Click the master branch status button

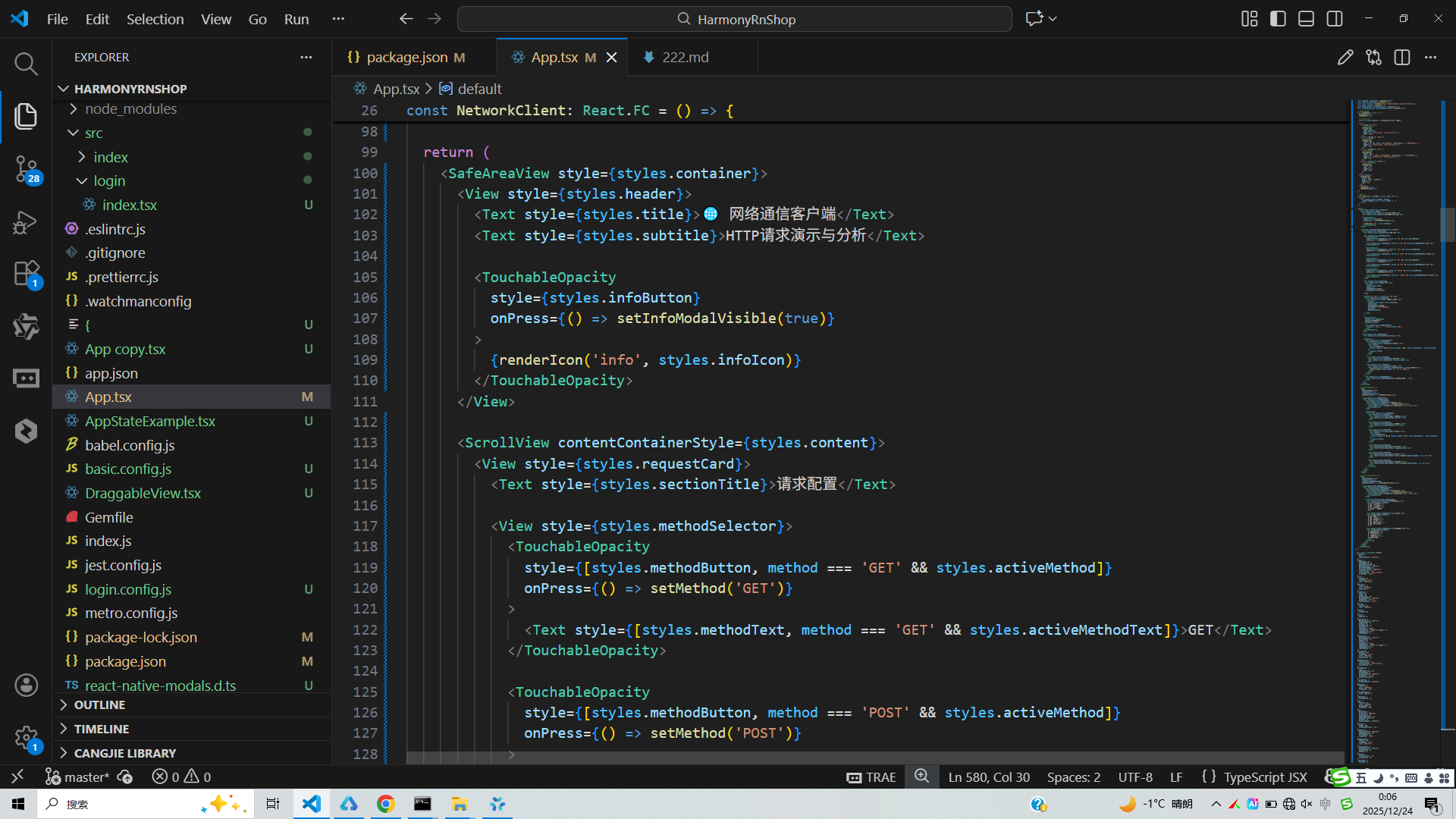(78, 777)
